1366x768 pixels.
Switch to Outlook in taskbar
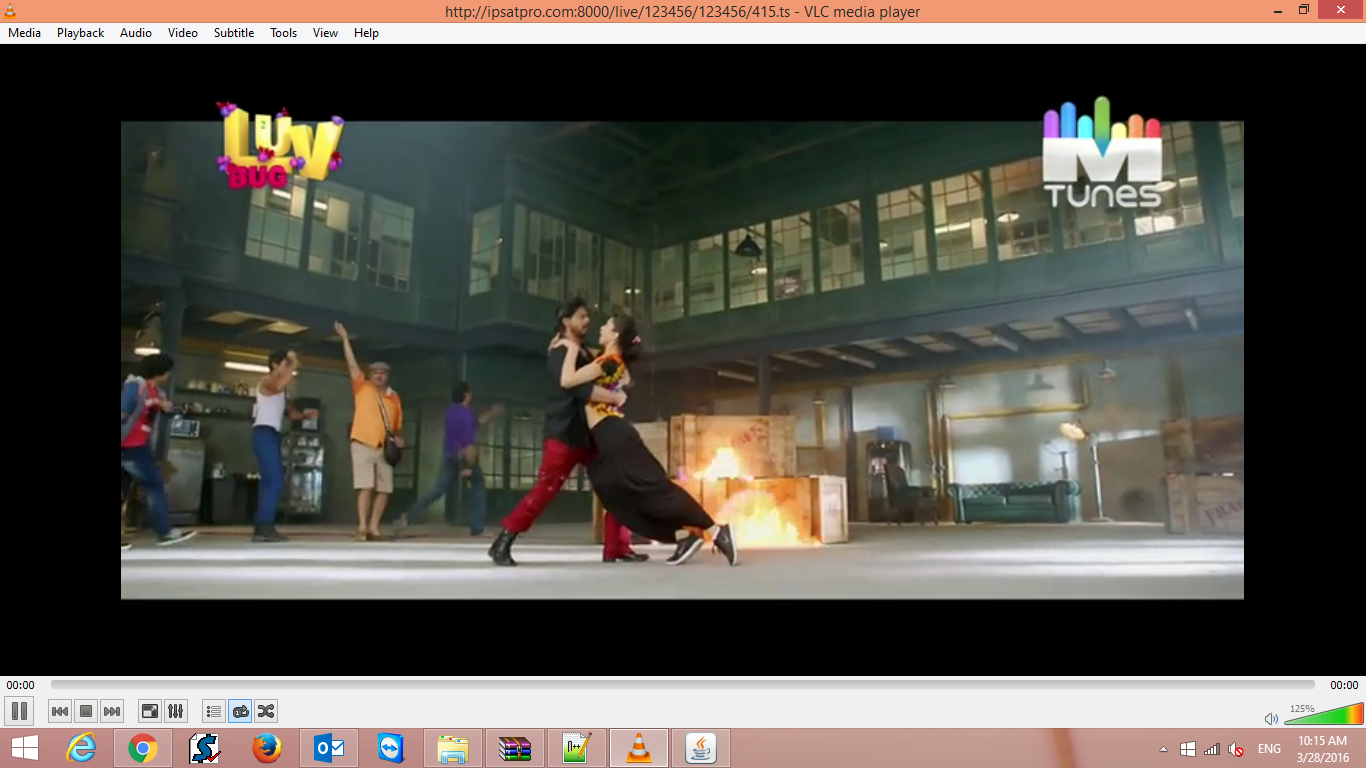tap(329, 748)
